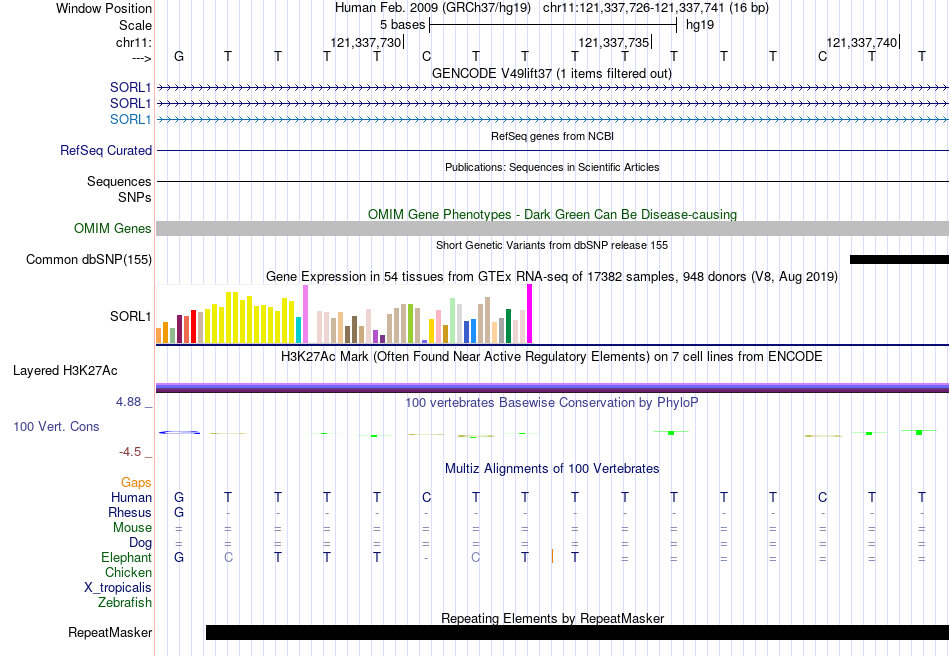Click the G base in Elephant row

179,557
